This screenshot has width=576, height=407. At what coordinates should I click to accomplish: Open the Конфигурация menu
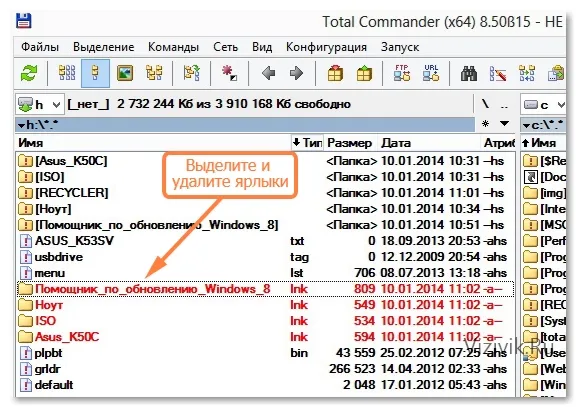click(326, 47)
